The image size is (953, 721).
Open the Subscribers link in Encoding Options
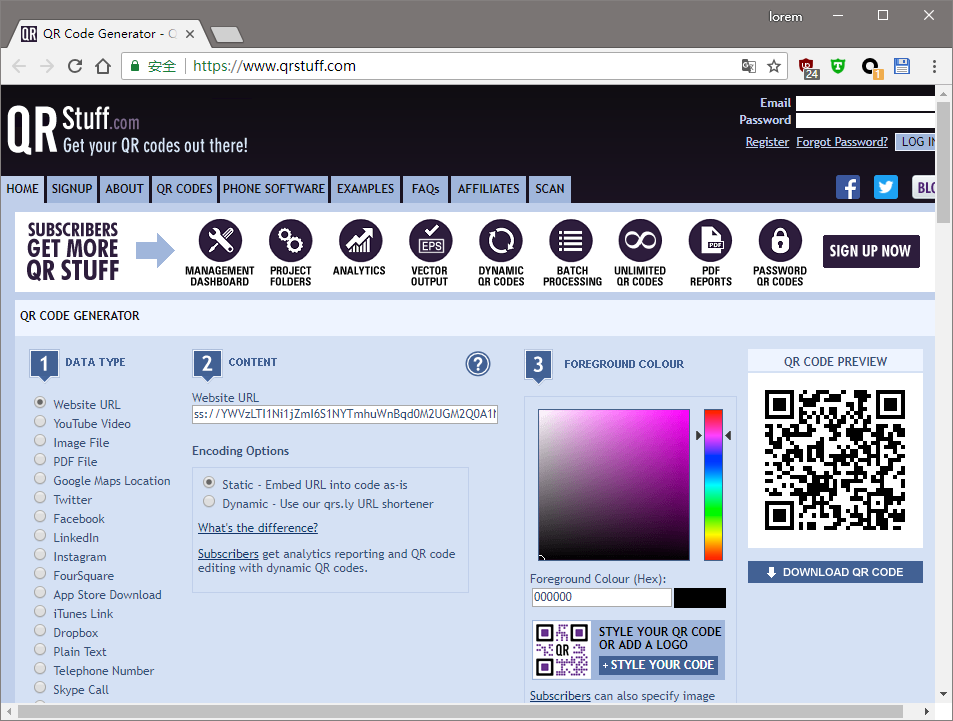coord(228,554)
